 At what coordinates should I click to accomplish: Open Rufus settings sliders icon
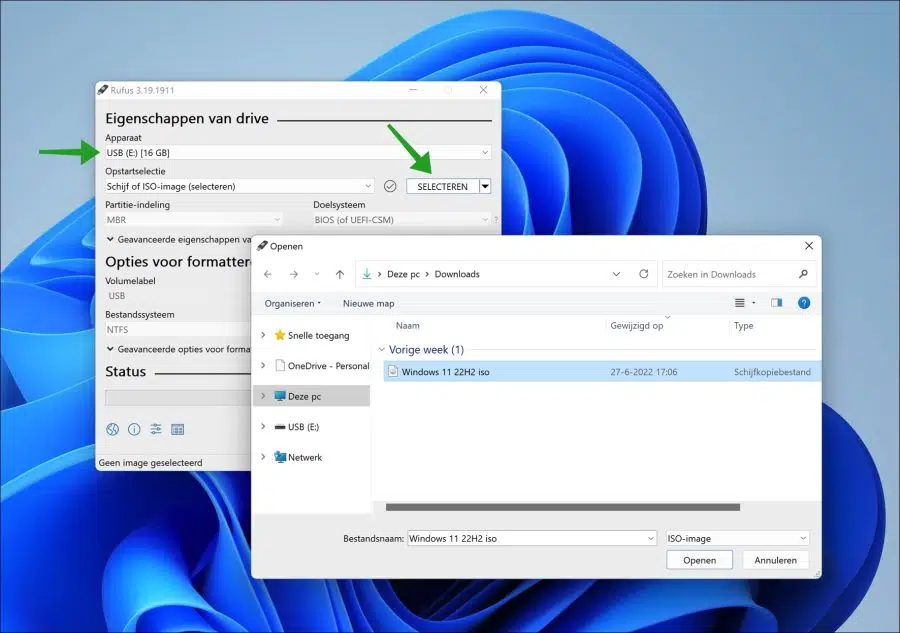(x=156, y=429)
